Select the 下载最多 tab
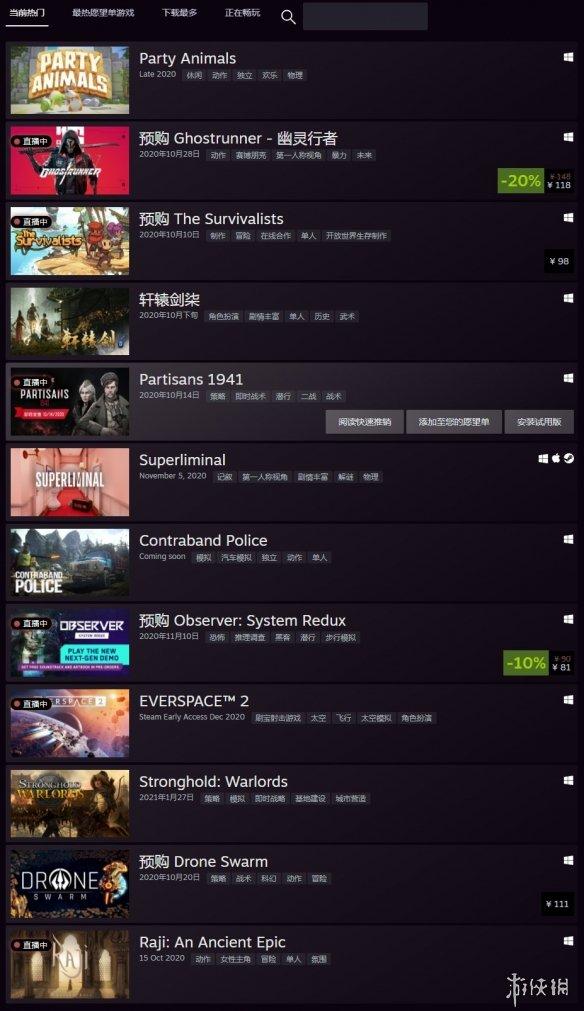Image resolution: width=584 pixels, height=1011 pixels. (180, 13)
